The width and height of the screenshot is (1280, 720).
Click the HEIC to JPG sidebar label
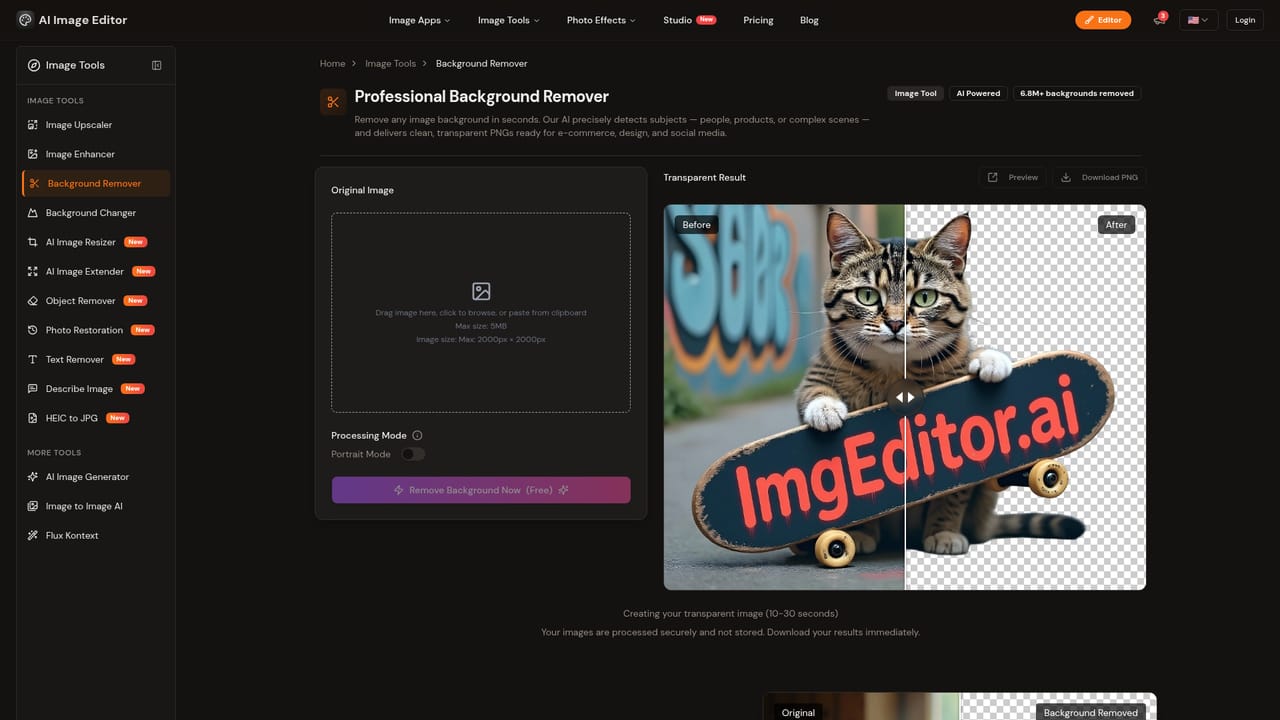click(72, 418)
